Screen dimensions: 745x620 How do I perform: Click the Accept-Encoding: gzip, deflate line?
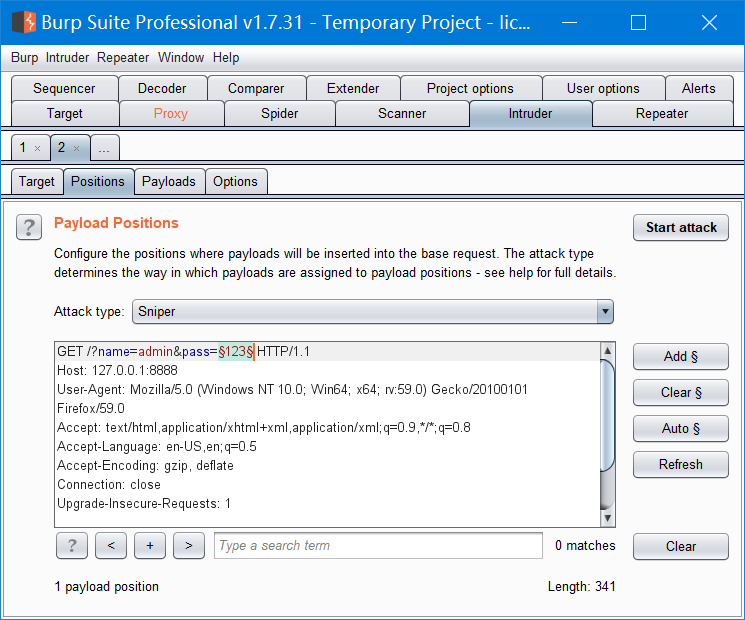coord(145,466)
